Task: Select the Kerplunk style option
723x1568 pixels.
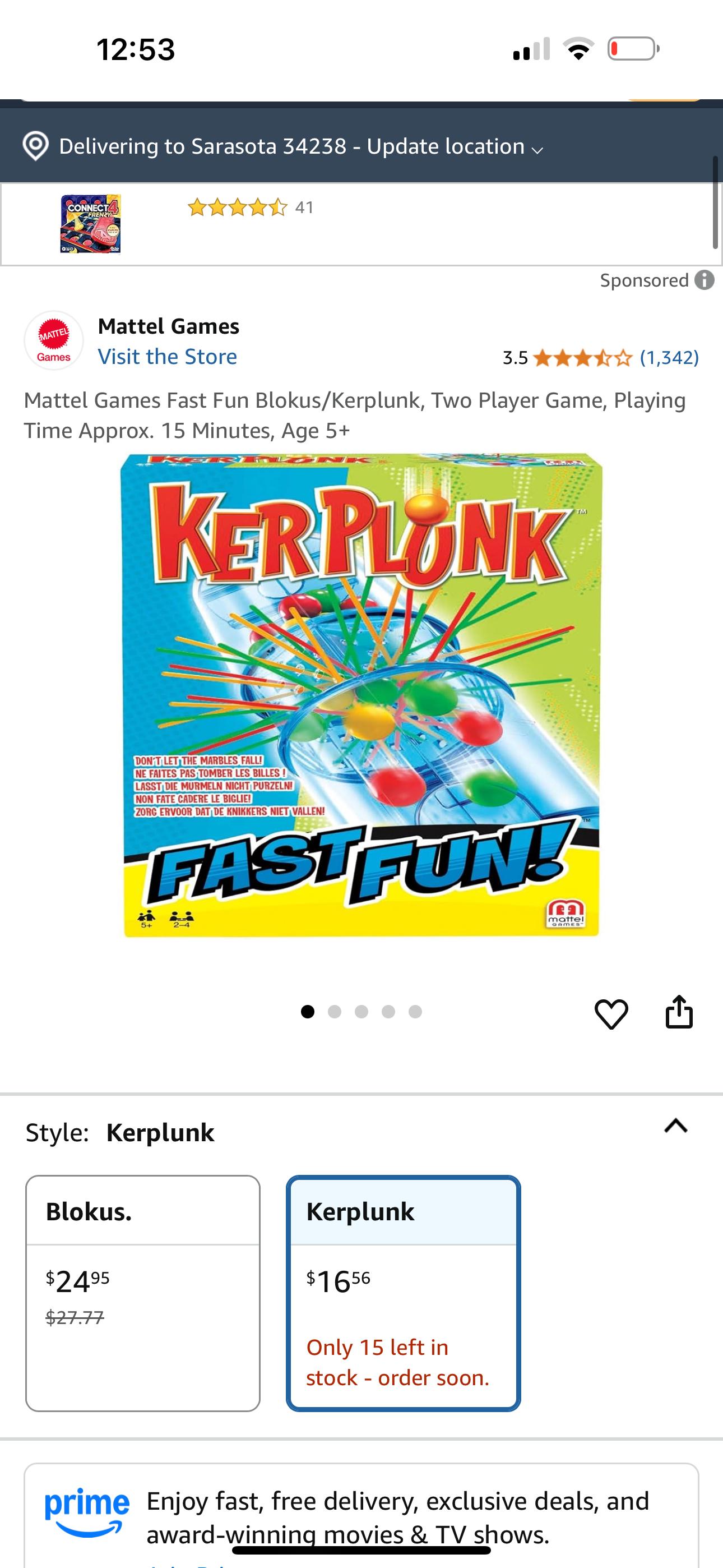Action: coord(404,1293)
